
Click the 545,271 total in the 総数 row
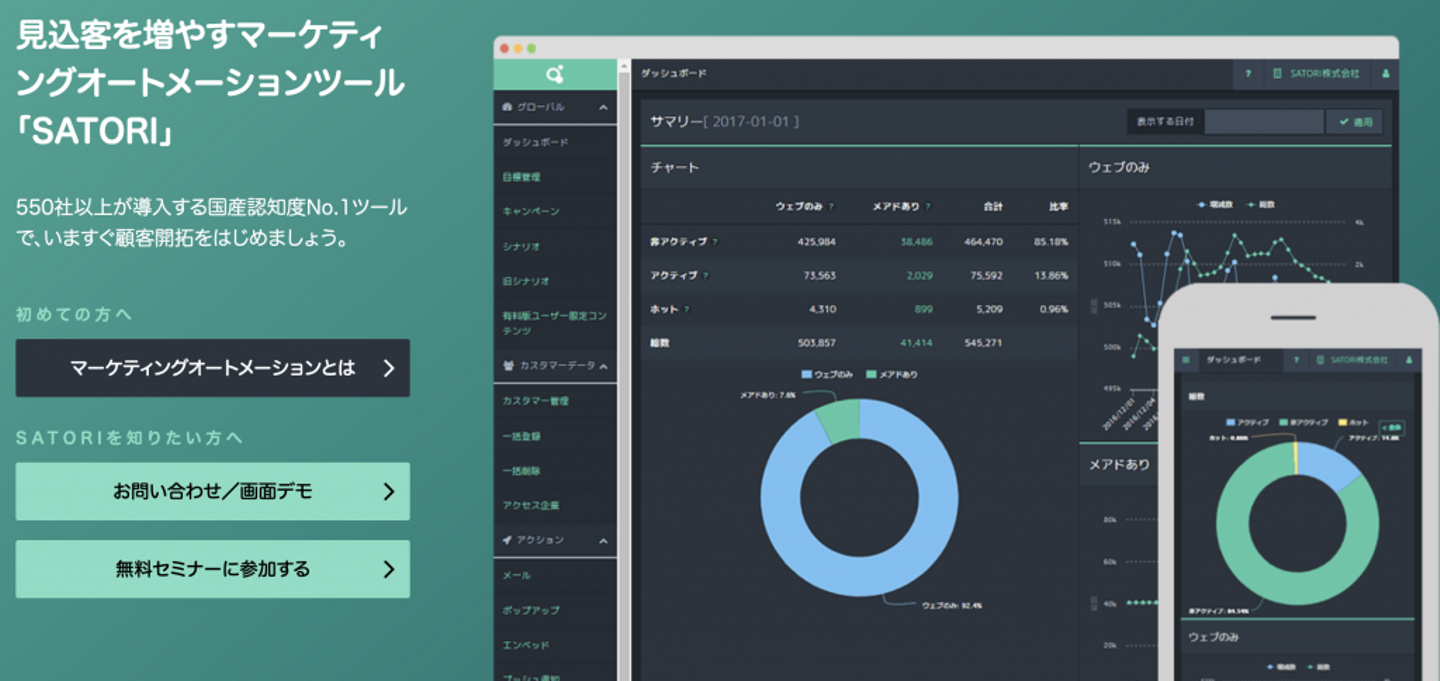(x=983, y=343)
